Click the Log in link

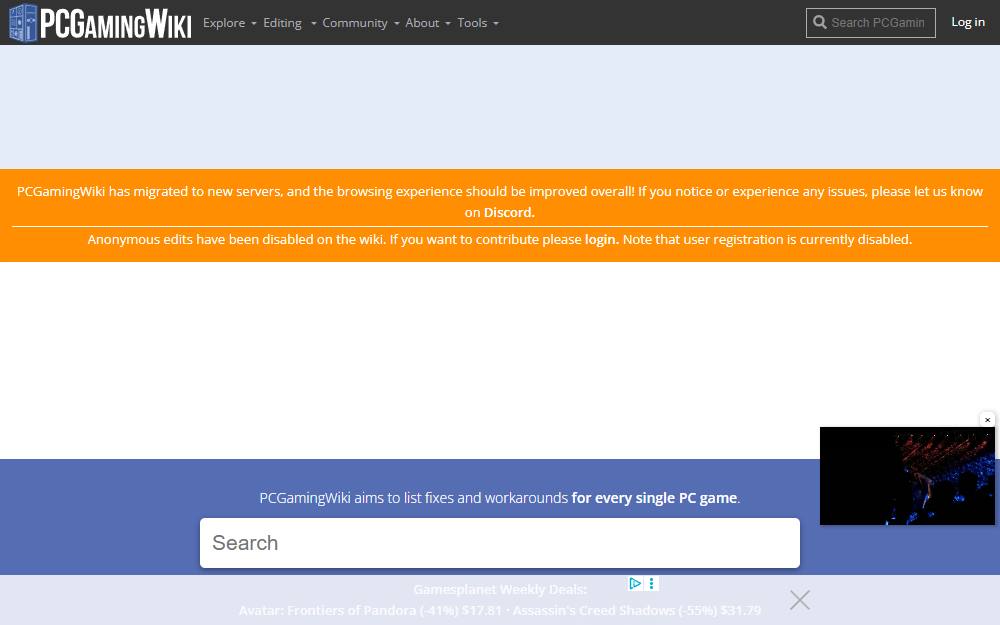pyautogui.click(x=967, y=22)
